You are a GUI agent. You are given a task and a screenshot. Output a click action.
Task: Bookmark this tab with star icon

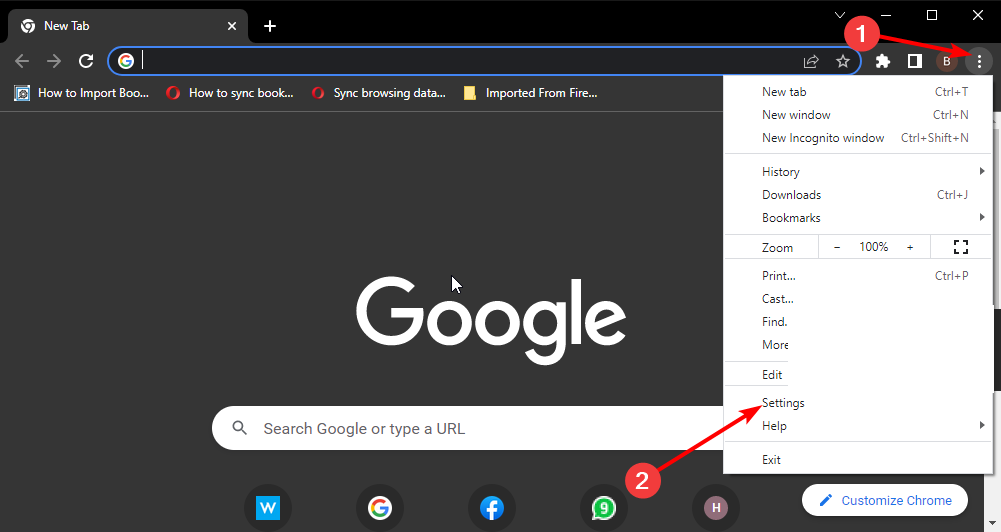(x=843, y=61)
